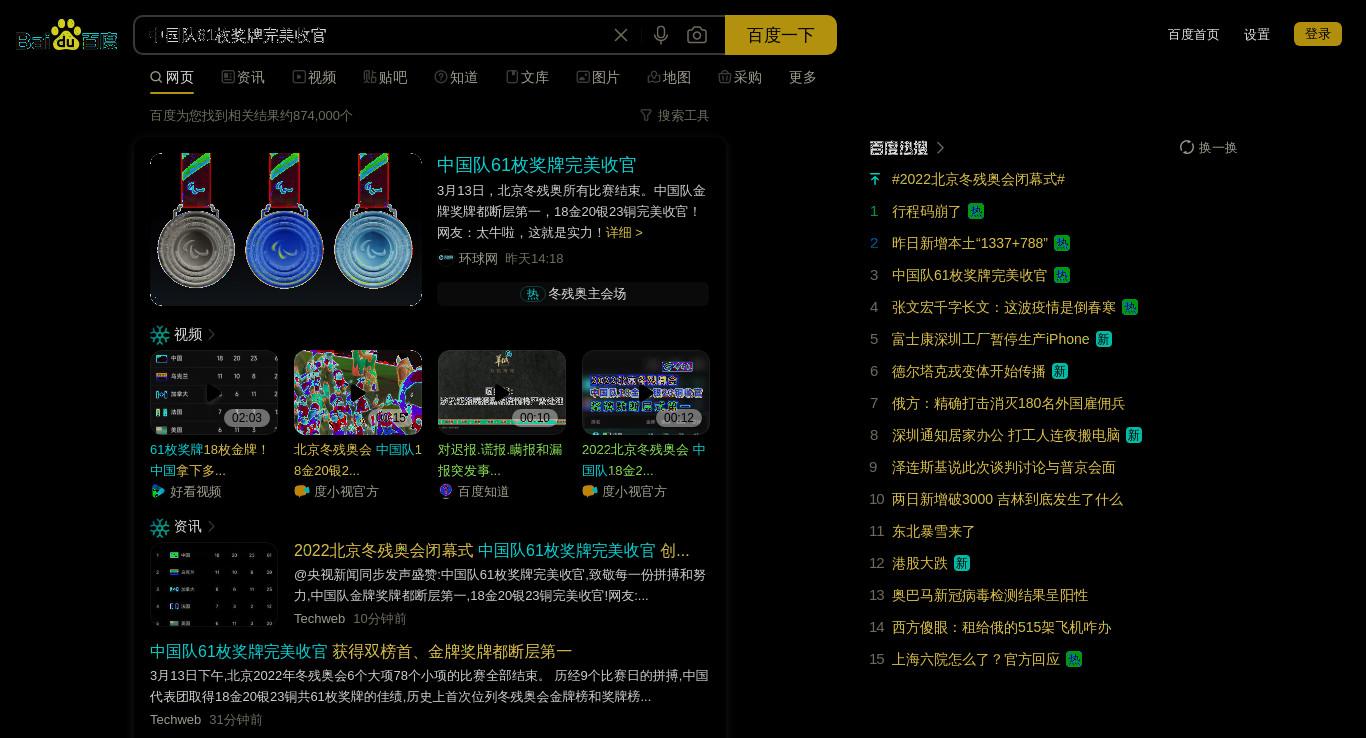Click the 换一换 refresh icon

tap(1187, 147)
